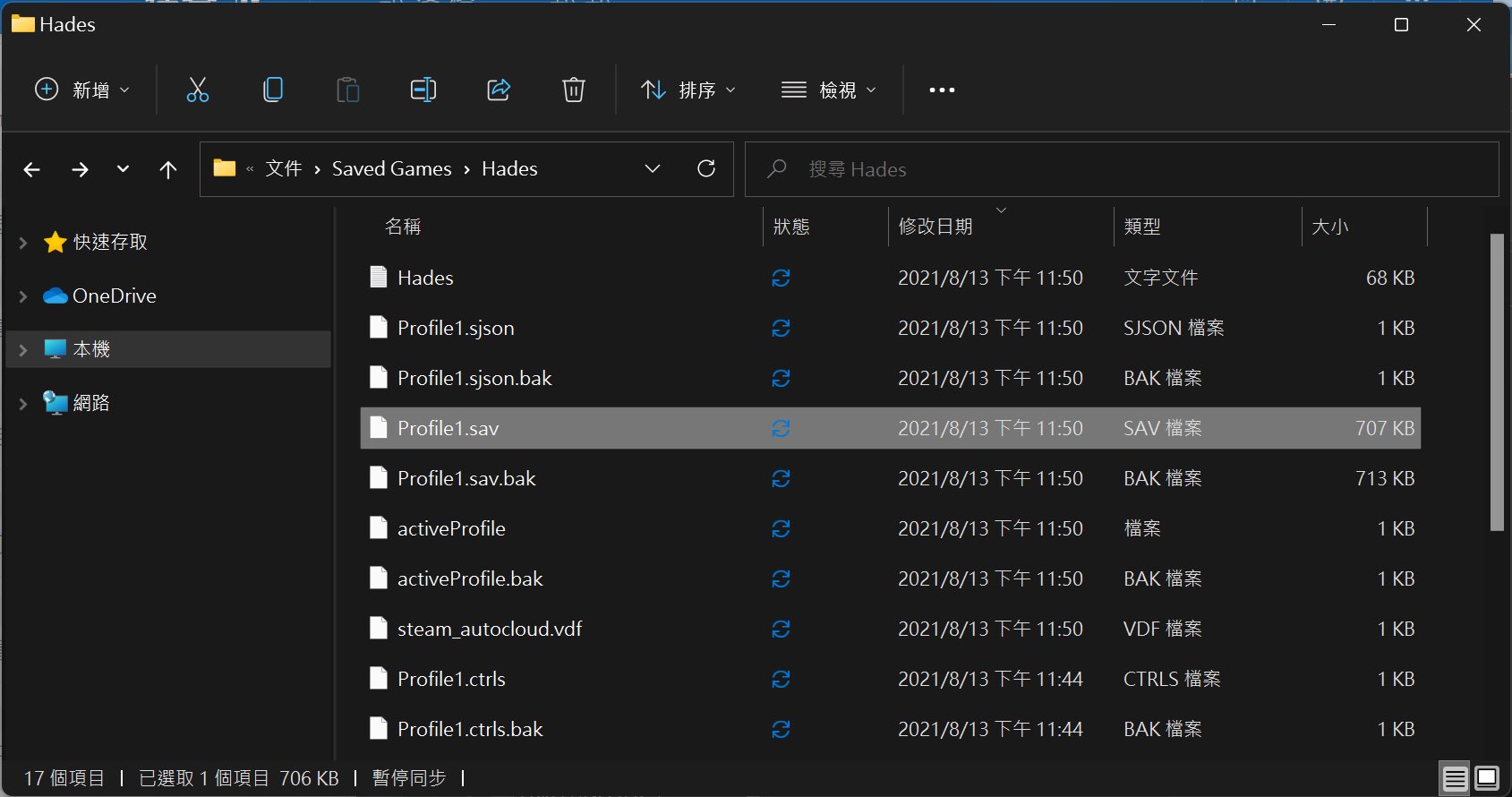Screen dimensions: 1512x797
Task: Go up one folder level arrow
Action: click(x=168, y=169)
